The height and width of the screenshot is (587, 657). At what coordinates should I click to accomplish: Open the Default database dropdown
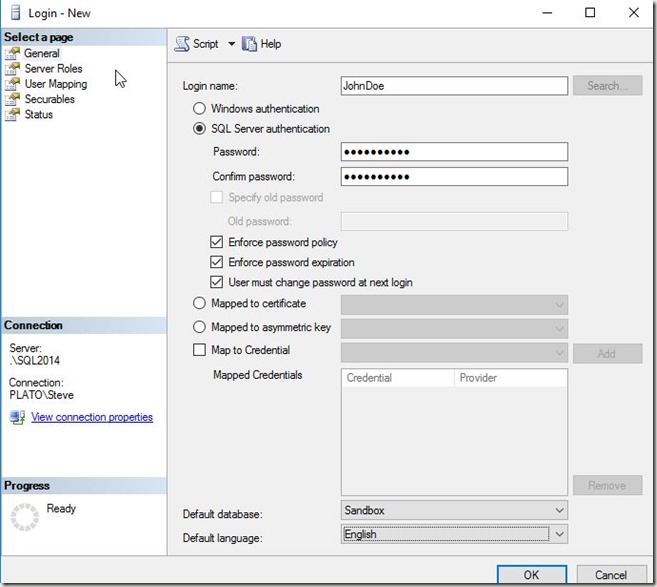click(x=559, y=510)
